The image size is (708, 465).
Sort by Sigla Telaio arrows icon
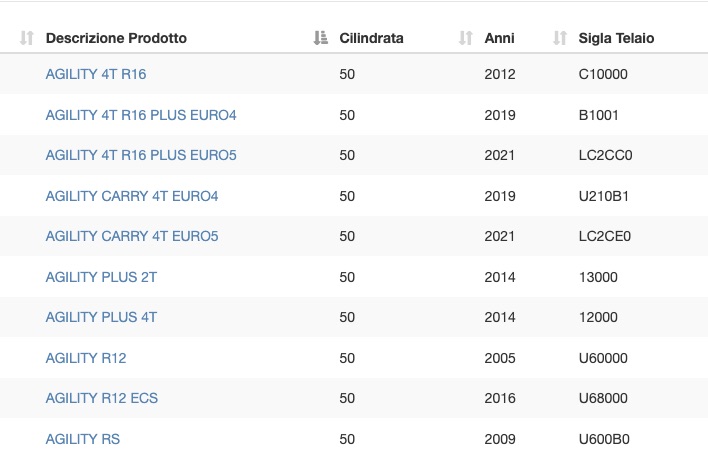[560, 38]
